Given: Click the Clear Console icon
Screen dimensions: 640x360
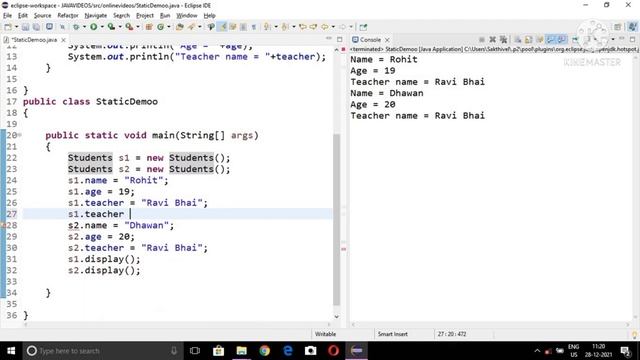Looking at the screenshot, I should coord(518,40).
